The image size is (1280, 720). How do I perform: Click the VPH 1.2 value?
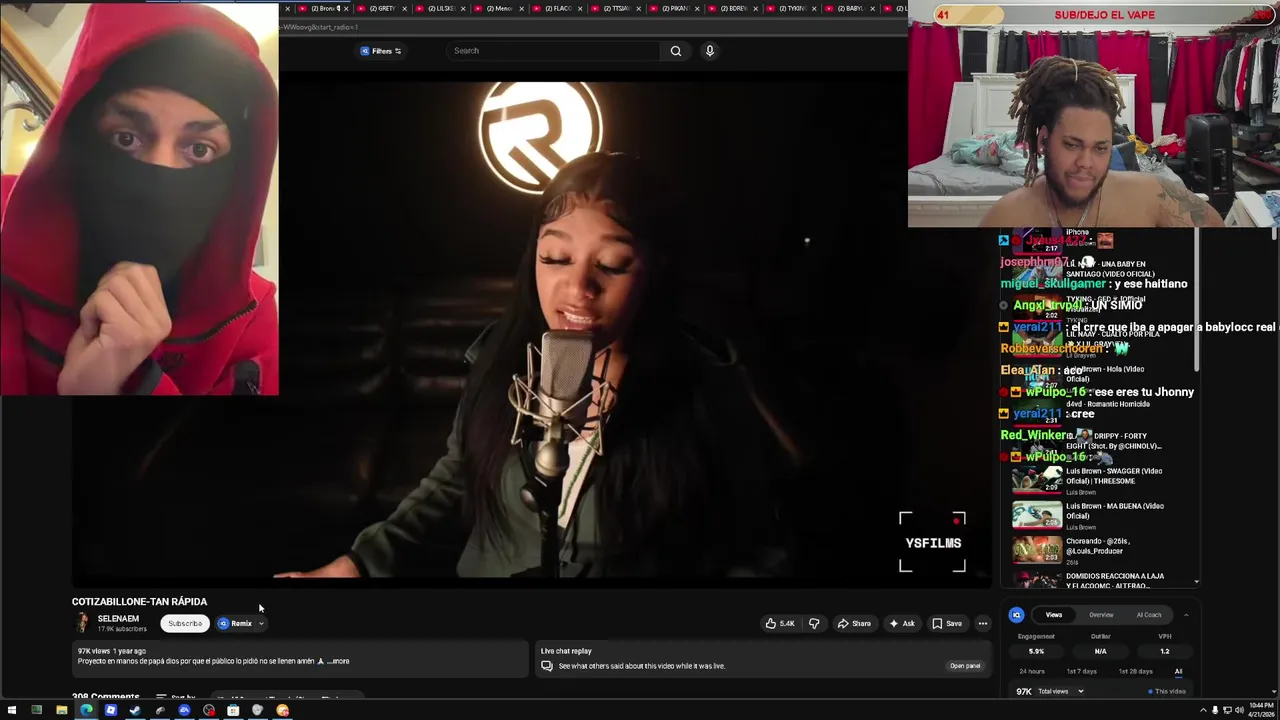click(x=1164, y=651)
